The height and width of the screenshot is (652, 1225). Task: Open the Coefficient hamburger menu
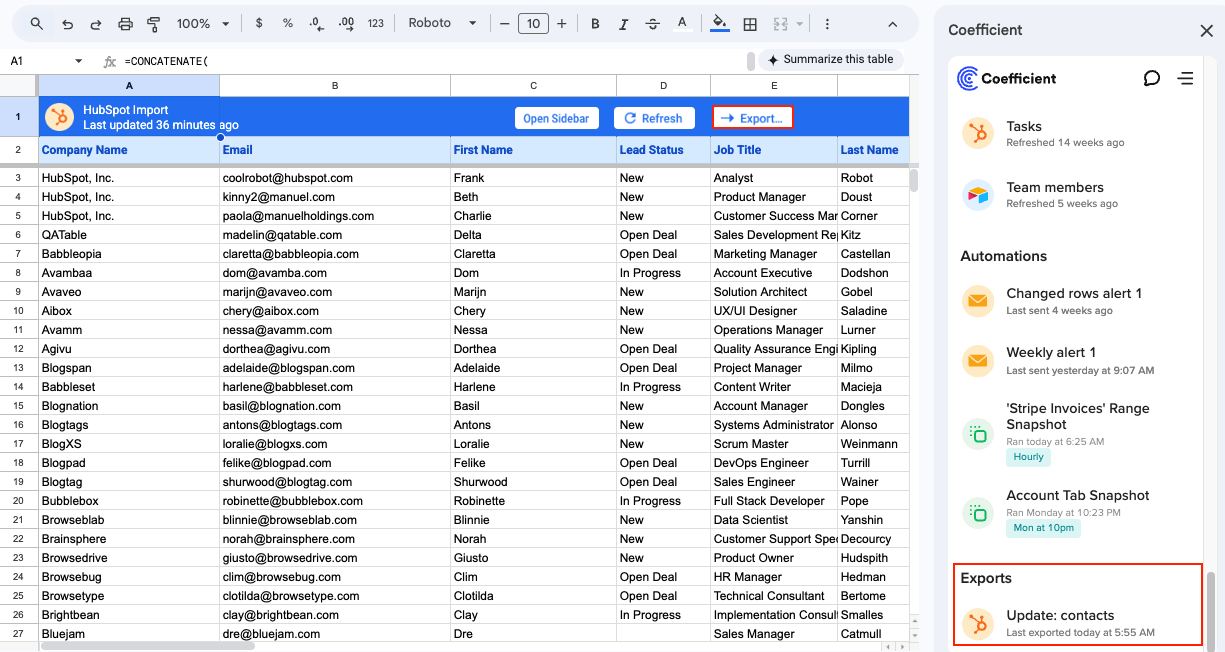(1186, 78)
